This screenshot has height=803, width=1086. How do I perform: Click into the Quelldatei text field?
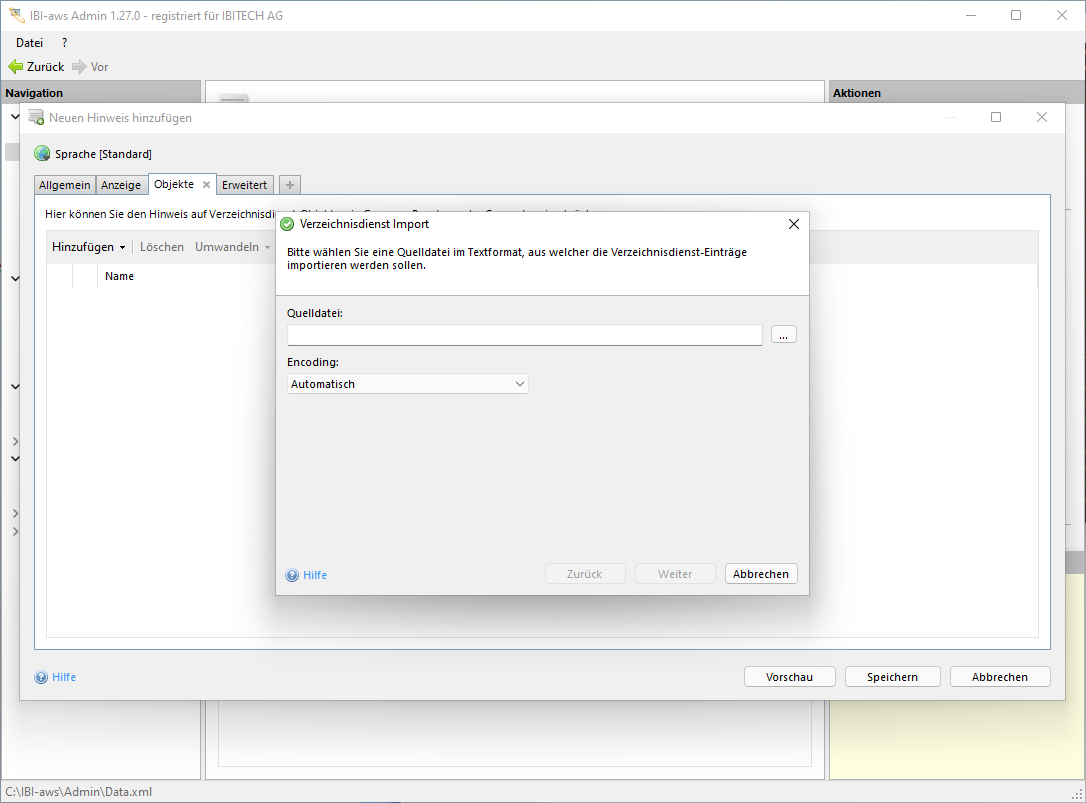pos(524,335)
